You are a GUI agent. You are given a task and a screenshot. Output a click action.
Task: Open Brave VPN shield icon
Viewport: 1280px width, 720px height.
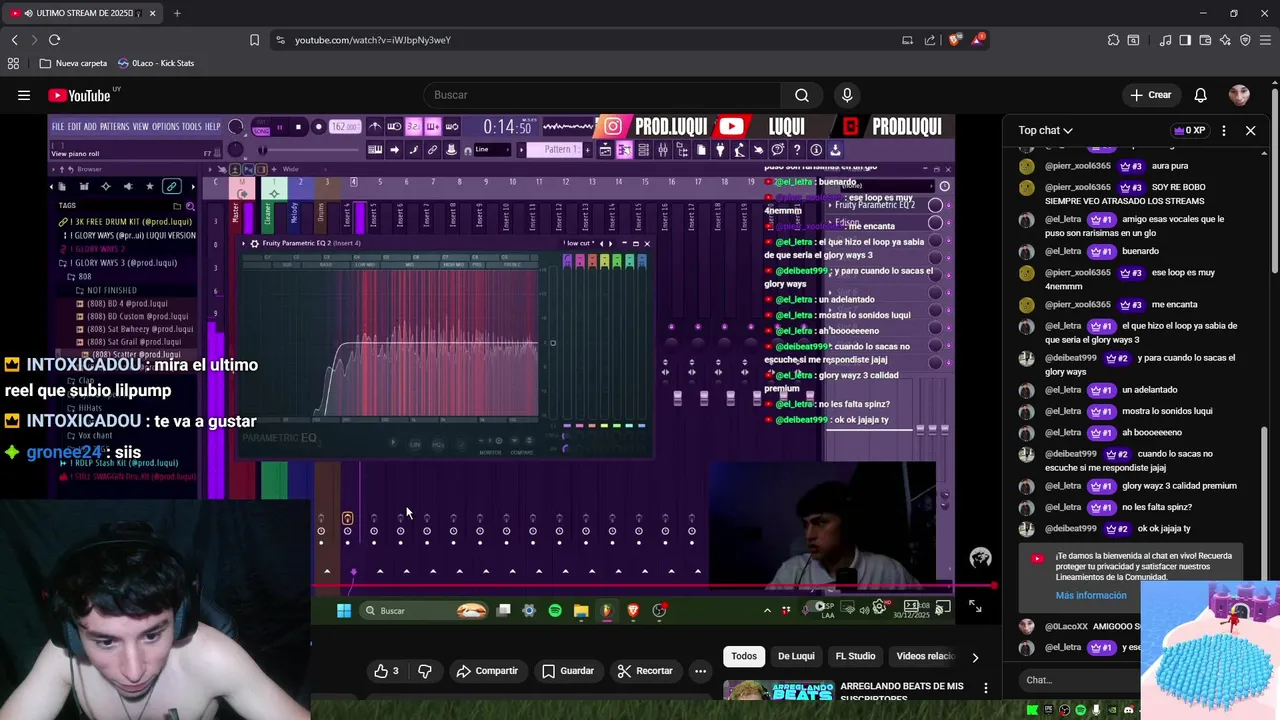[1245, 40]
